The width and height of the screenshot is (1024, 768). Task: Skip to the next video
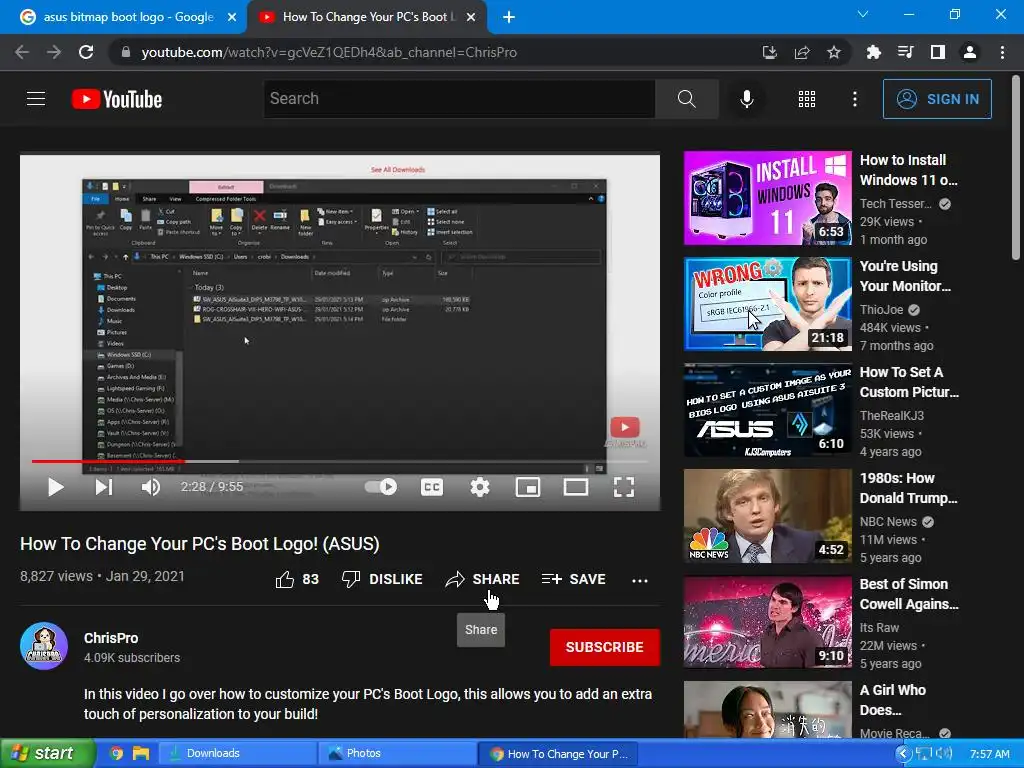103,487
